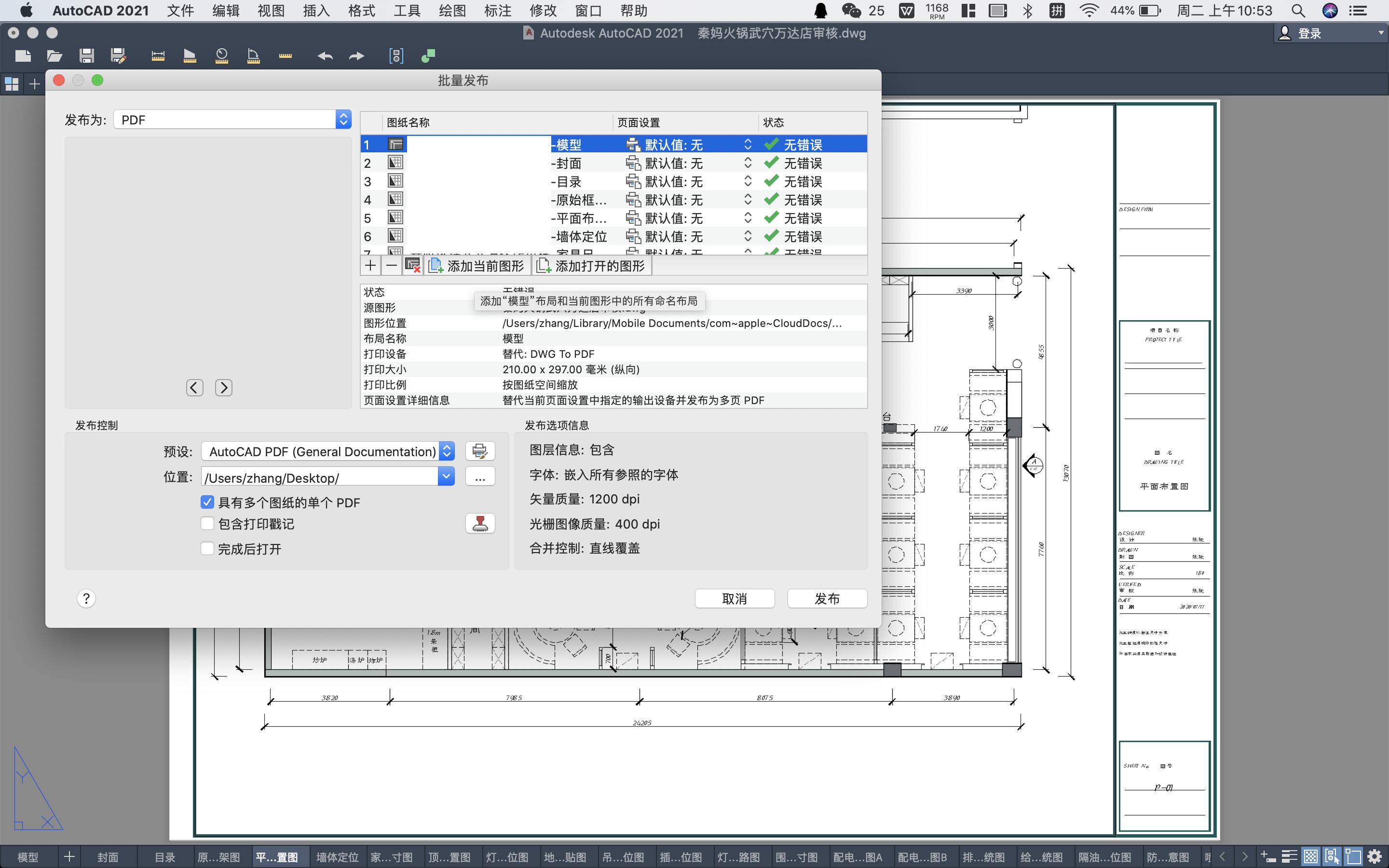Enable the 包含打印戳记 checkbox

(x=207, y=524)
